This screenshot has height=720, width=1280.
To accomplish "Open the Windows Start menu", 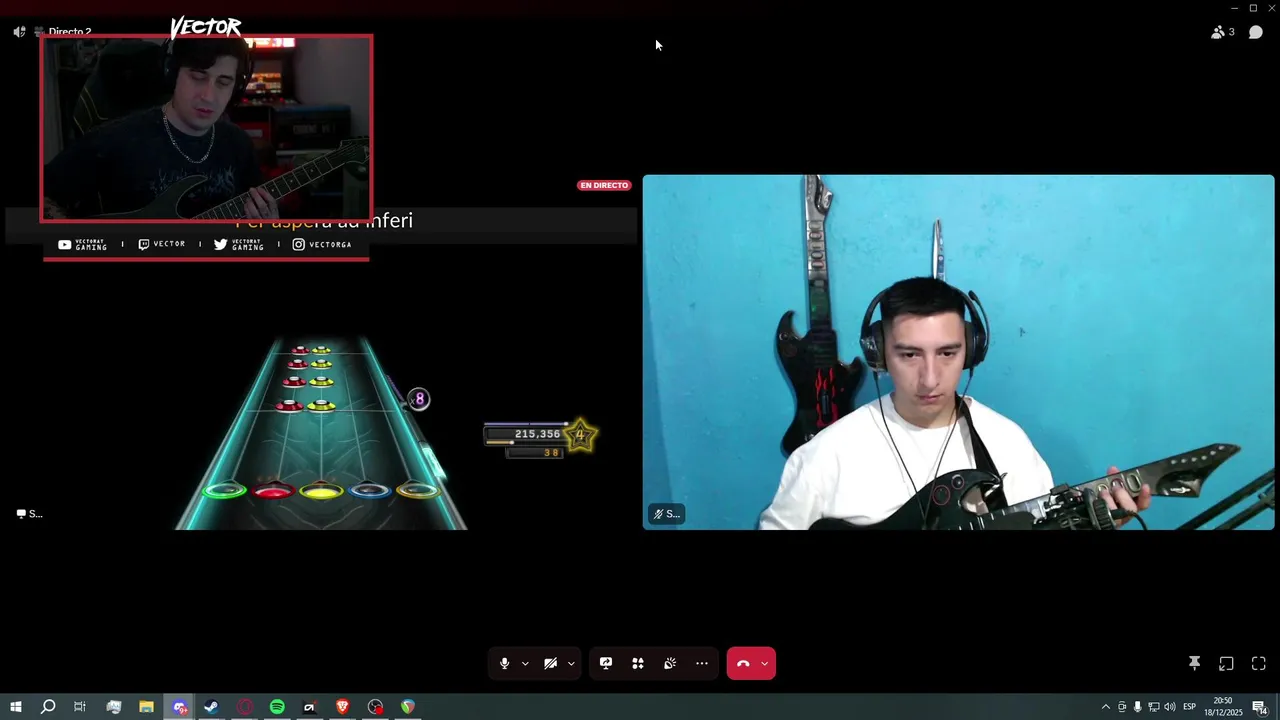I will pyautogui.click(x=15, y=707).
